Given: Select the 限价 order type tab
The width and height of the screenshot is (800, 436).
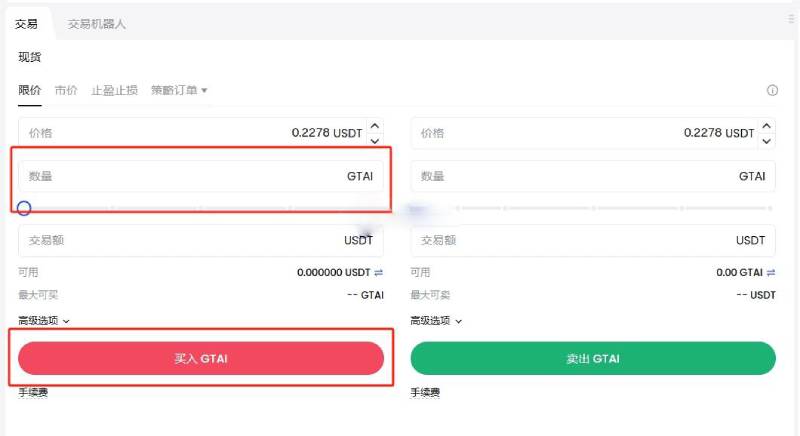Looking at the screenshot, I should 30,90.
